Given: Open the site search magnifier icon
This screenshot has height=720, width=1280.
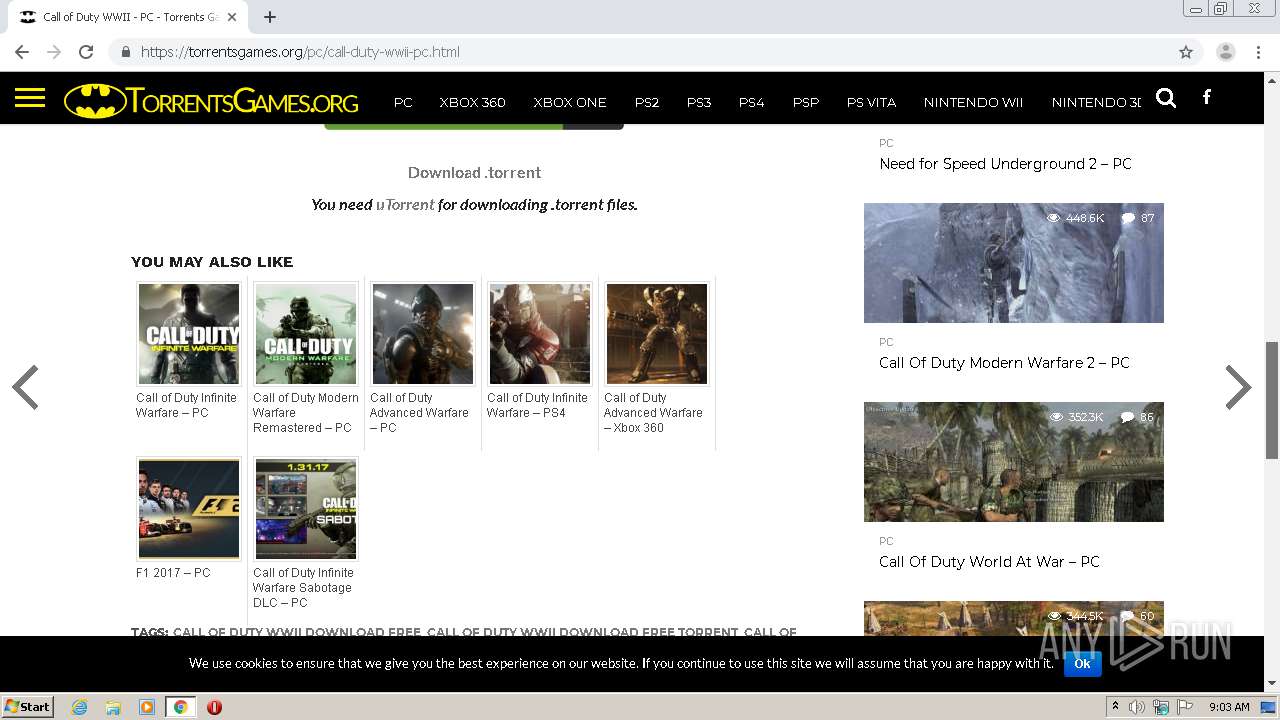Looking at the screenshot, I should pyautogui.click(x=1166, y=98).
